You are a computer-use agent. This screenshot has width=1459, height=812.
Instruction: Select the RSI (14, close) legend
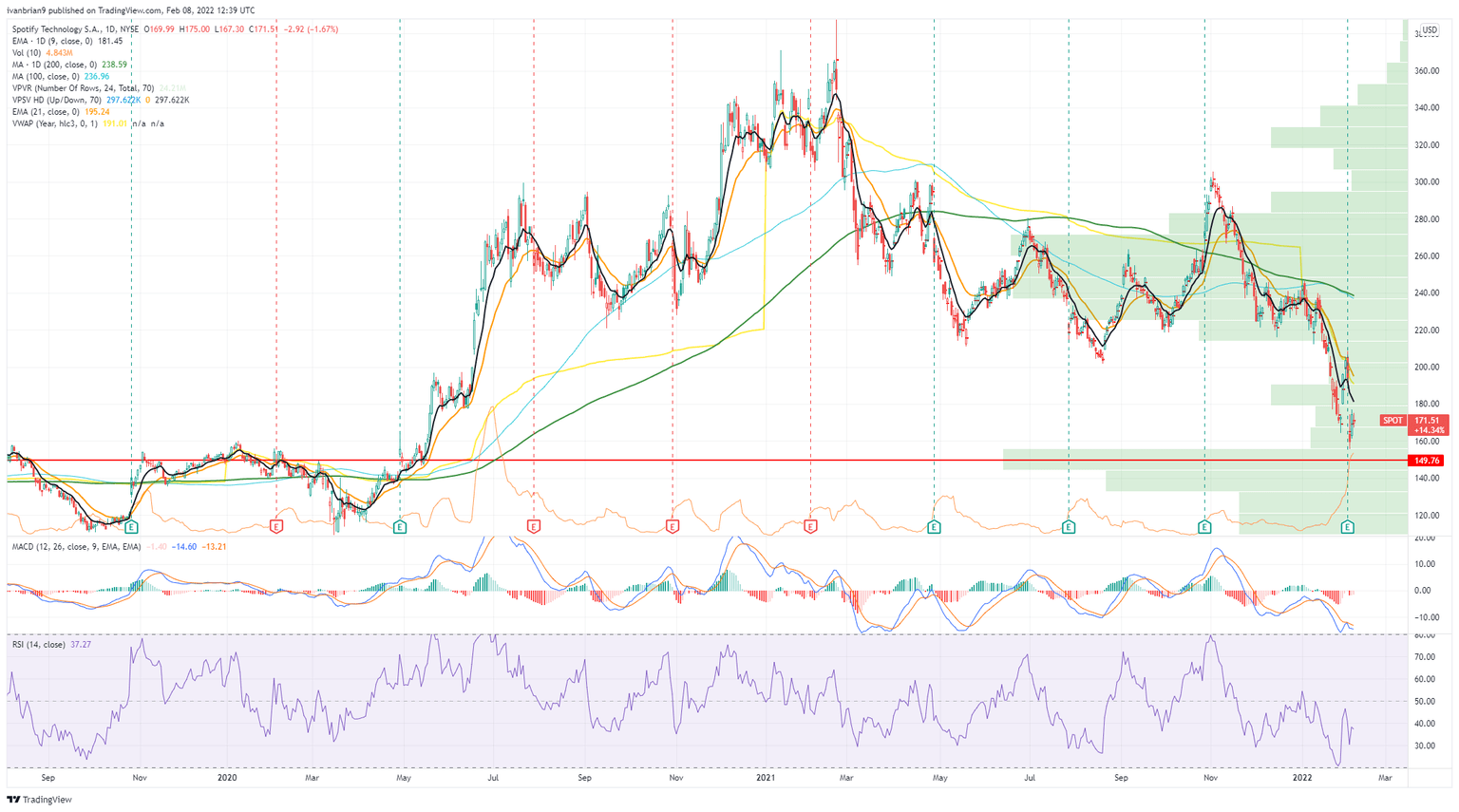[39, 645]
